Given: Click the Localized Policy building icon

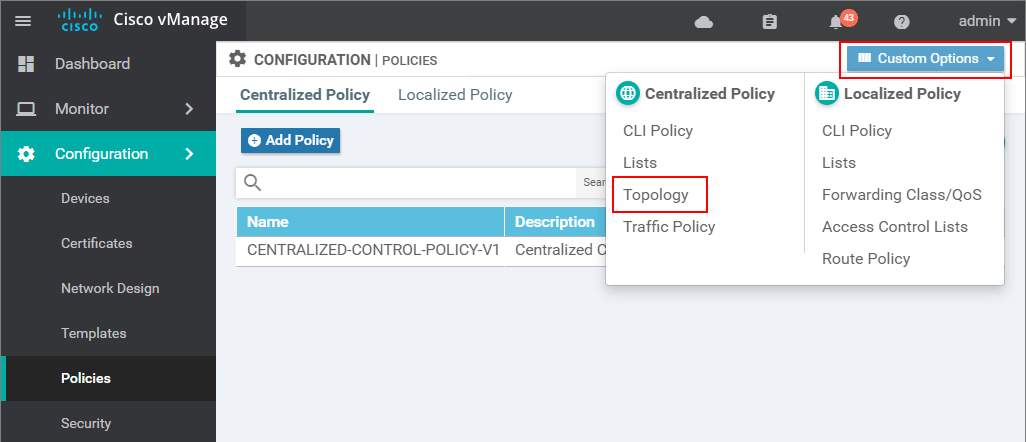Looking at the screenshot, I should [826, 94].
